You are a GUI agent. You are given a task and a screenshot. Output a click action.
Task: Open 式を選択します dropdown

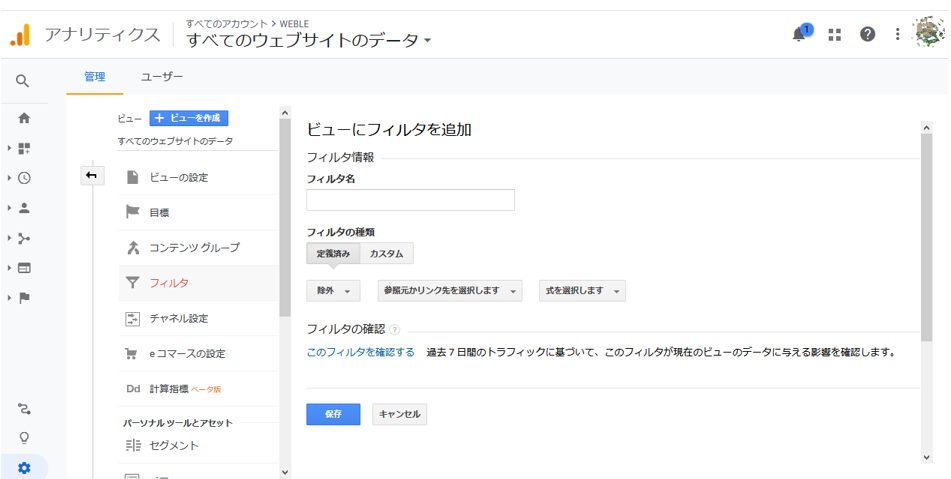(x=582, y=291)
